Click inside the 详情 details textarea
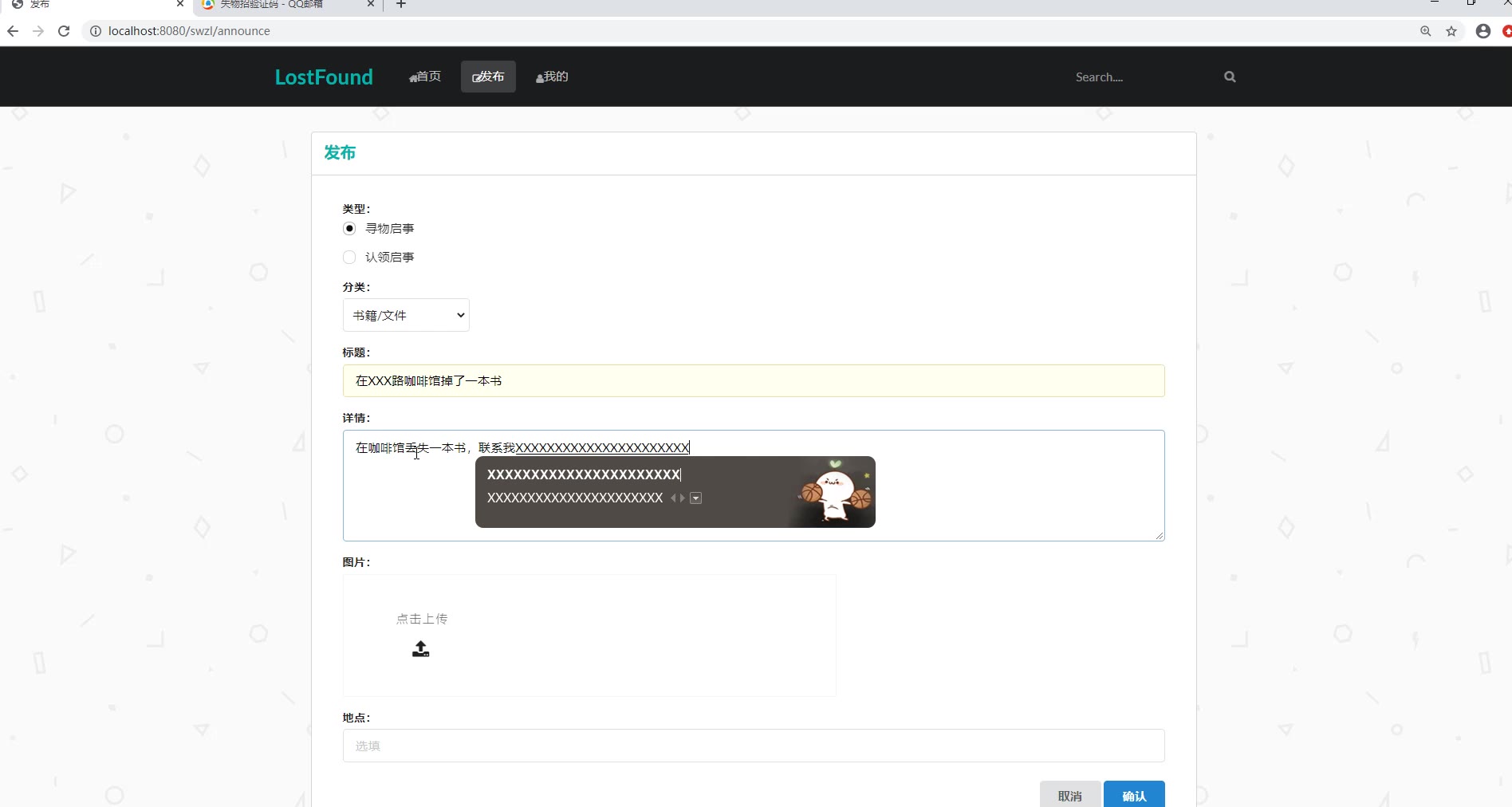The height and width of the screenshot is (807, 1512). pos(754,486)
